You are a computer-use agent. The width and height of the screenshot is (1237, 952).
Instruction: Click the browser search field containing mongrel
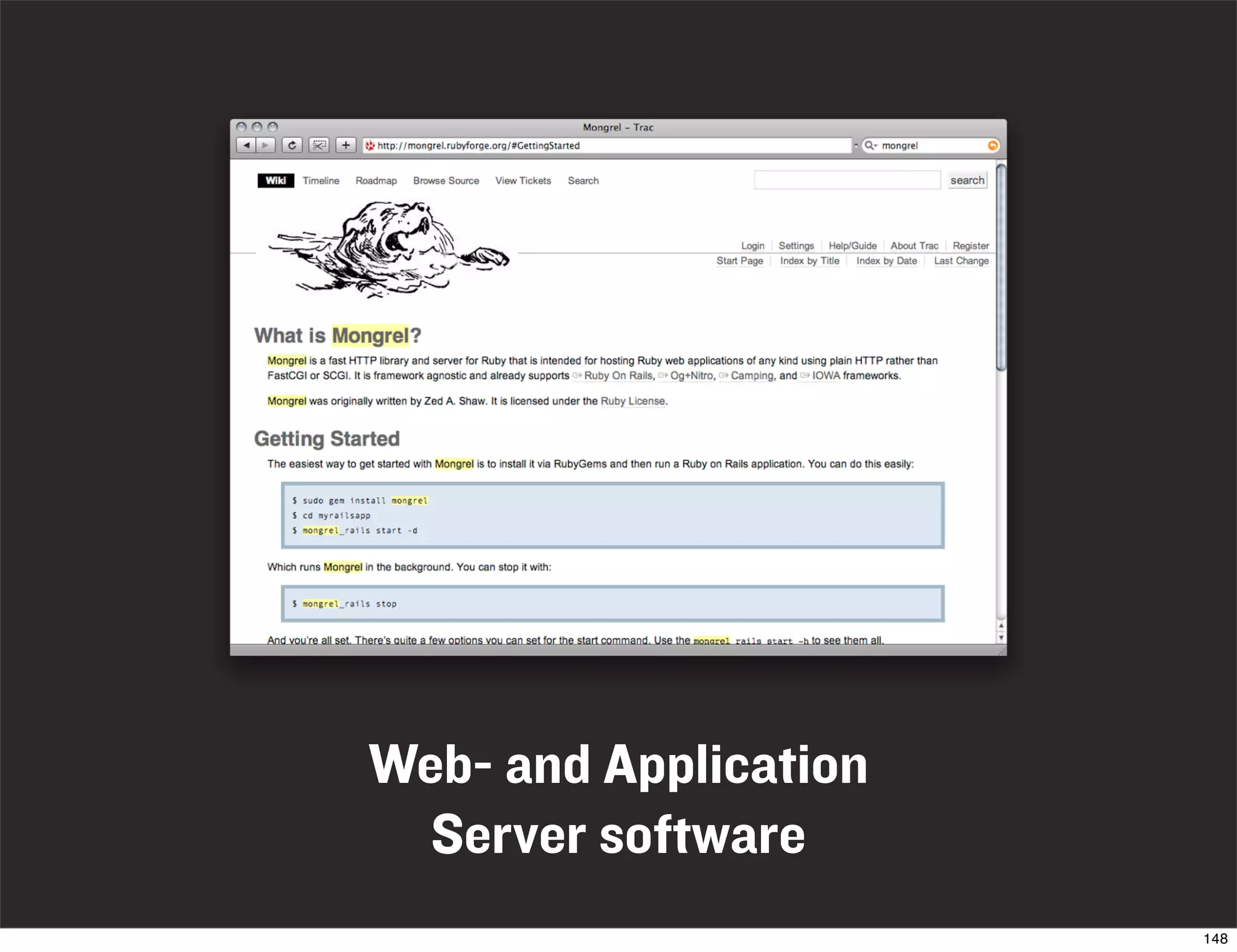(x=930, y=146)
